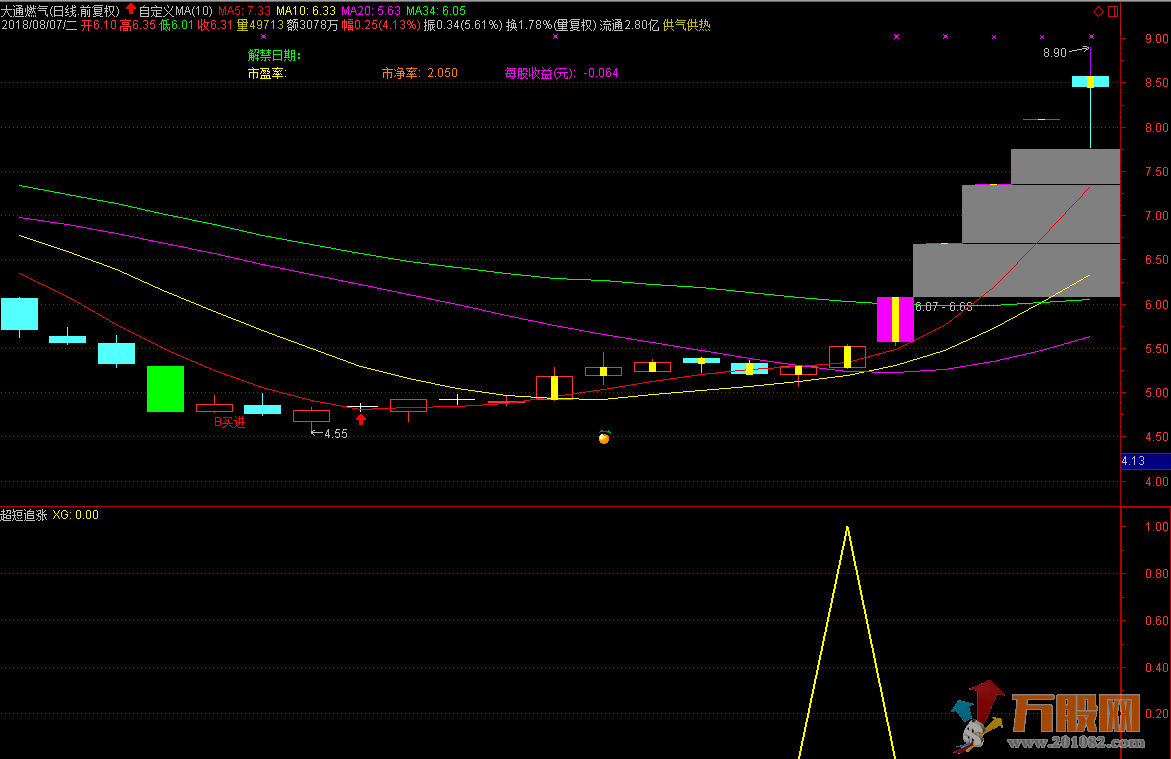1171x759 pixels.
Task: Open the 大通燃气(日线.前复权) stock title
Action: coord(60,10)
